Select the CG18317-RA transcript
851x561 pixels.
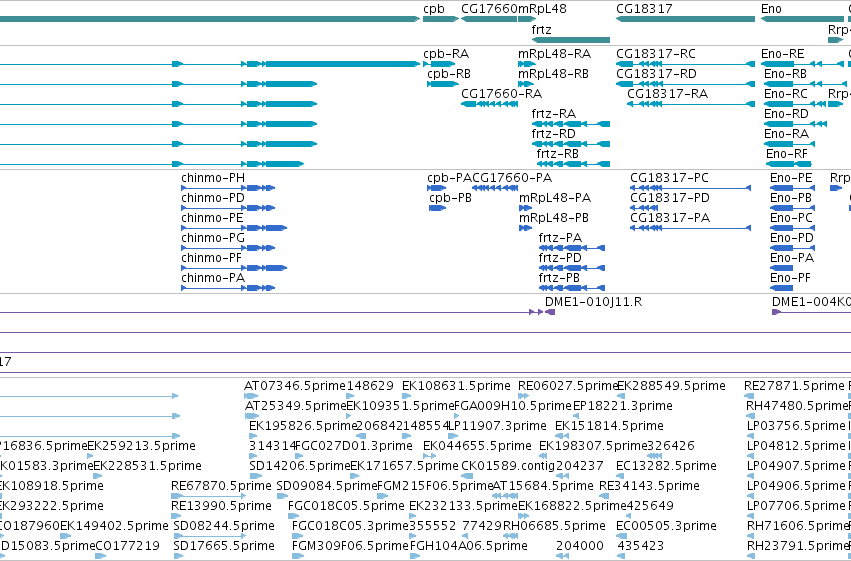pyautogui.click(x=691, y=104)
